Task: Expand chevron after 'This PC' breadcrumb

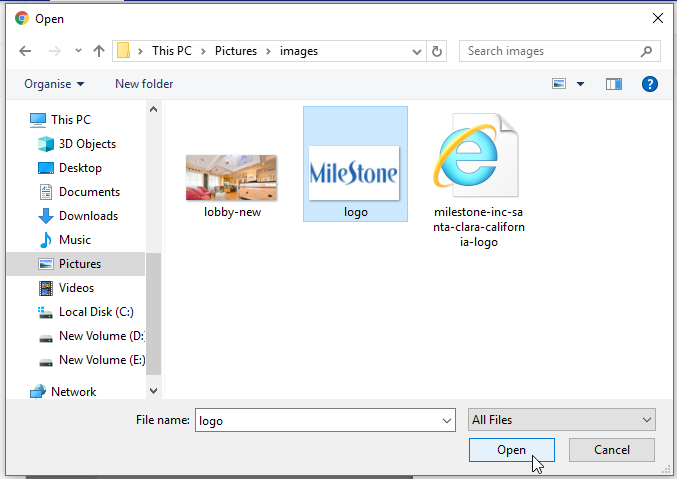Action: click(203, 51)
